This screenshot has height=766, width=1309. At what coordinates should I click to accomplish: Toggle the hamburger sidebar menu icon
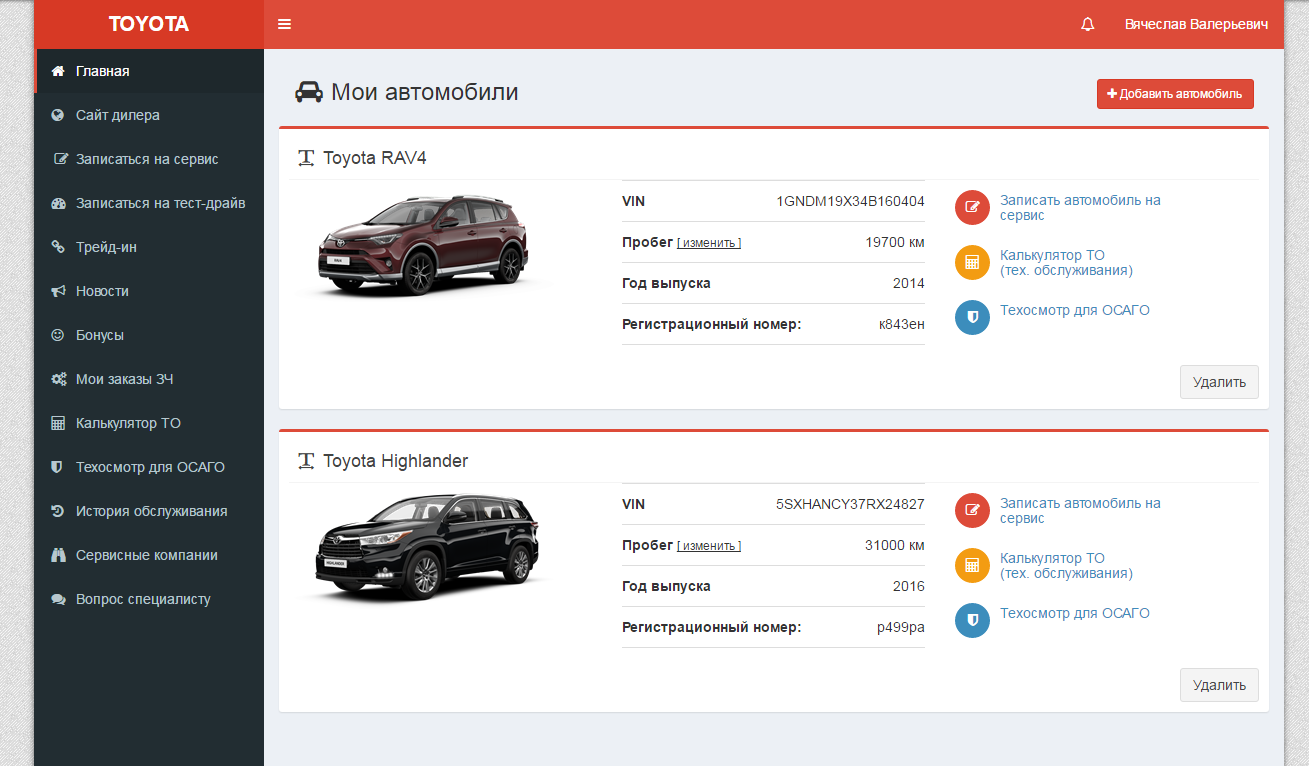tap(284, 24)
